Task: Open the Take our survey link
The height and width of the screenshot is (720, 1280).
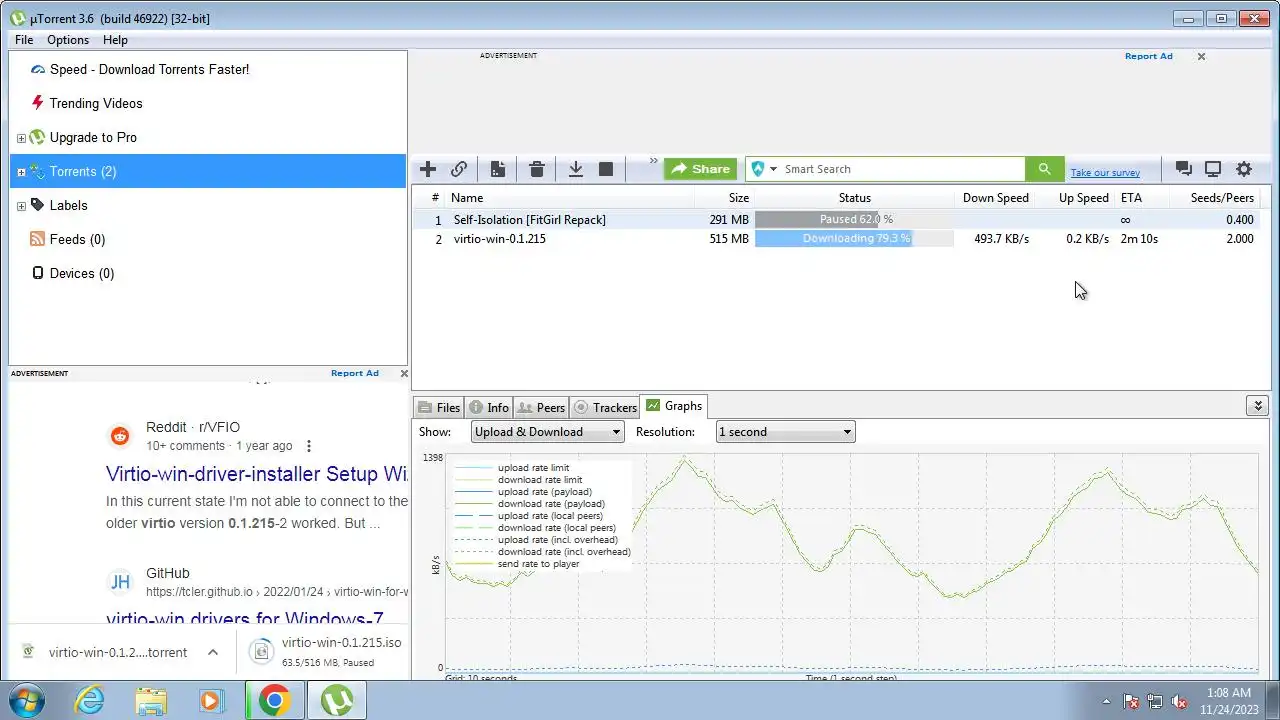Action: (x=1105, y=173)
